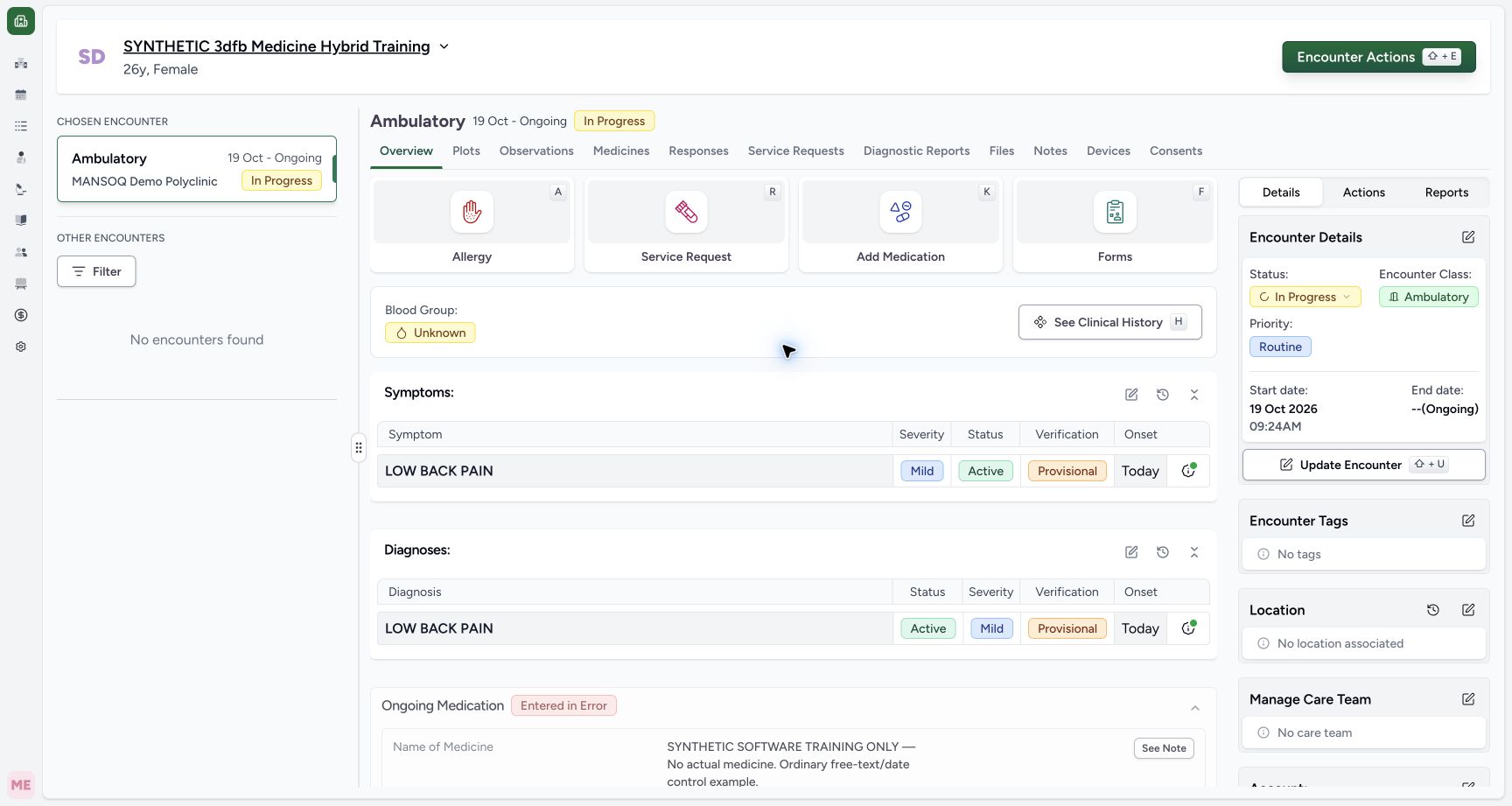
Task: Switch to the Diagnostic Reports tab
Action: (916, 151)
